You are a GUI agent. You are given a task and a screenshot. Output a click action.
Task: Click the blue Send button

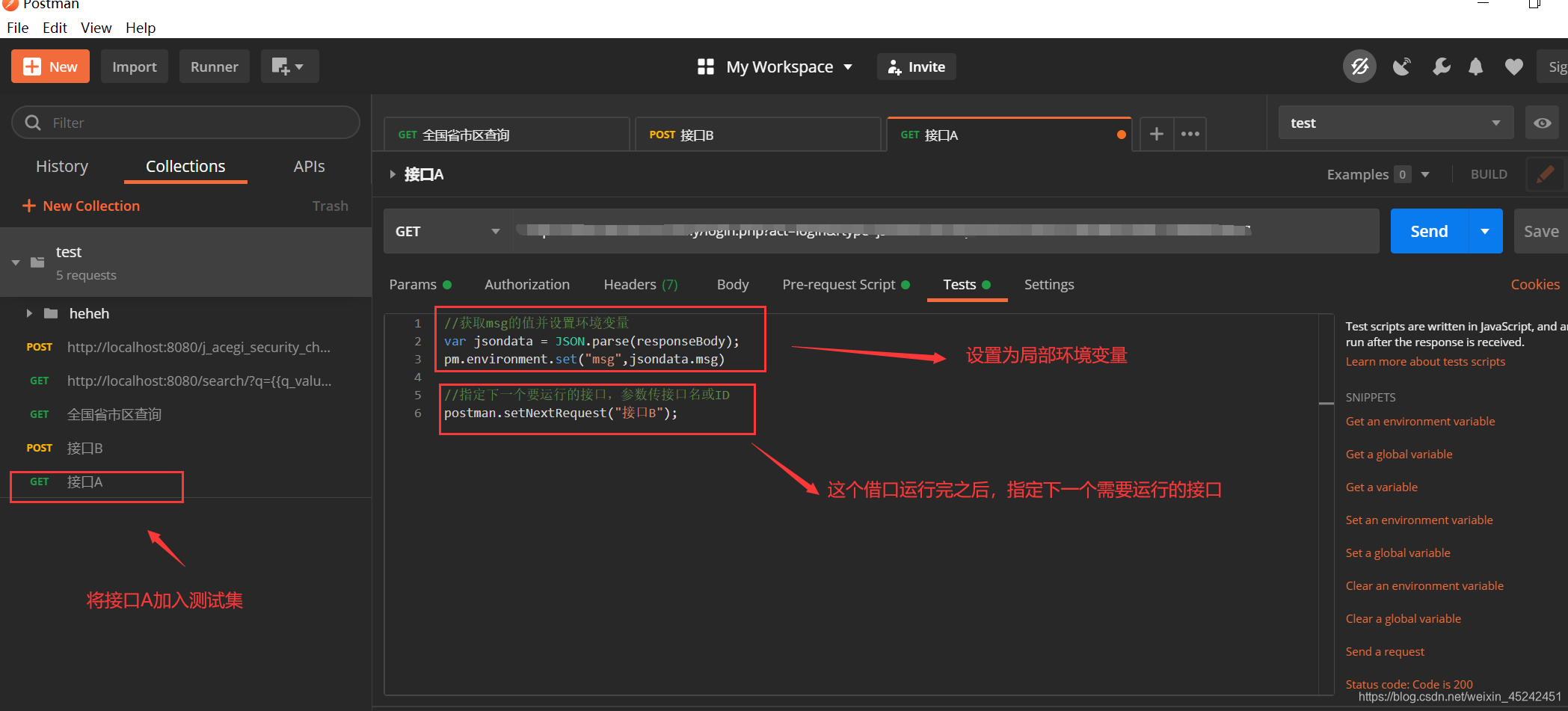coord(1430,231)
